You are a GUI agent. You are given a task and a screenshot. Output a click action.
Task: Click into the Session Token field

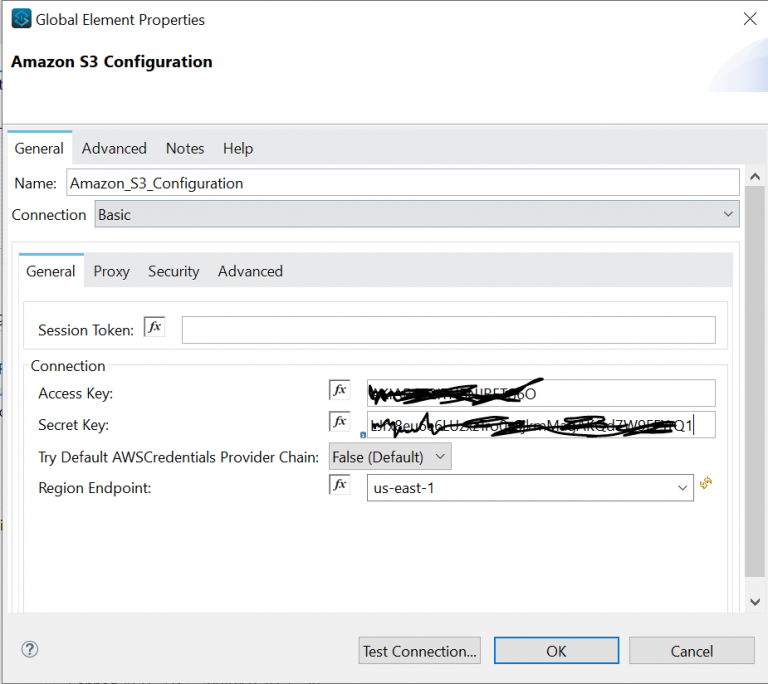click(x=448, y=330)
